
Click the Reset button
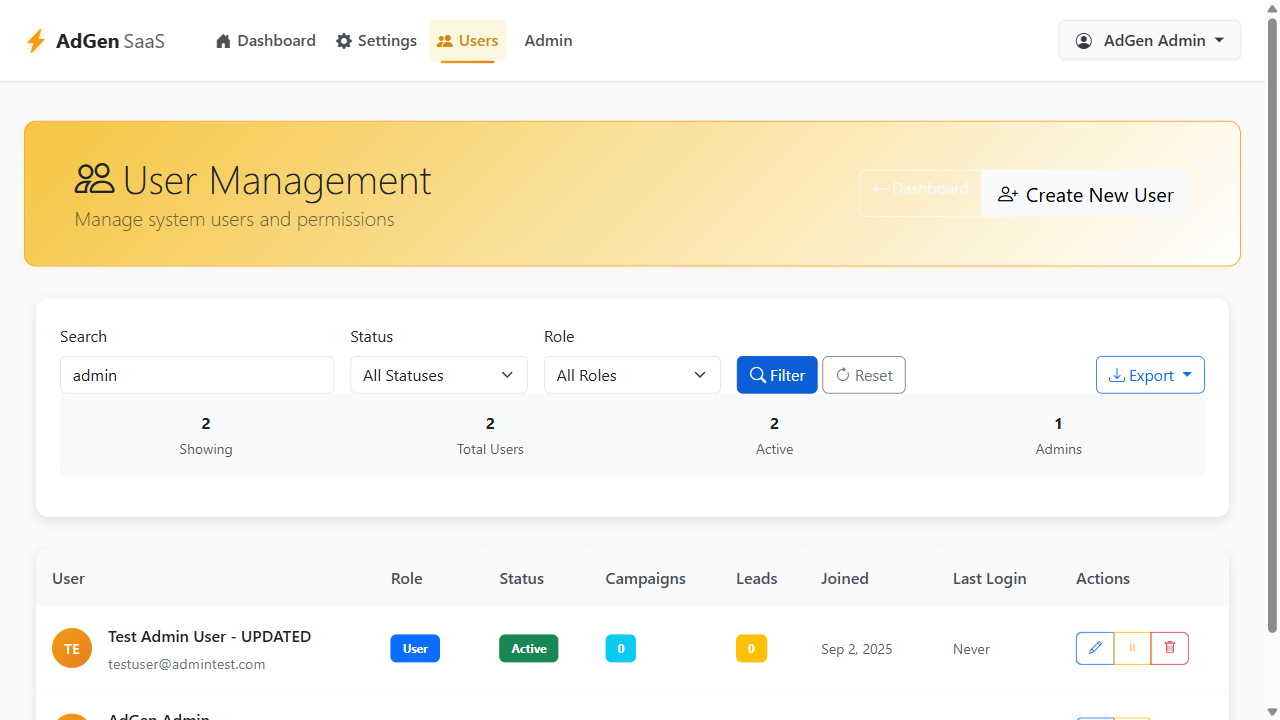click(864, 375)
